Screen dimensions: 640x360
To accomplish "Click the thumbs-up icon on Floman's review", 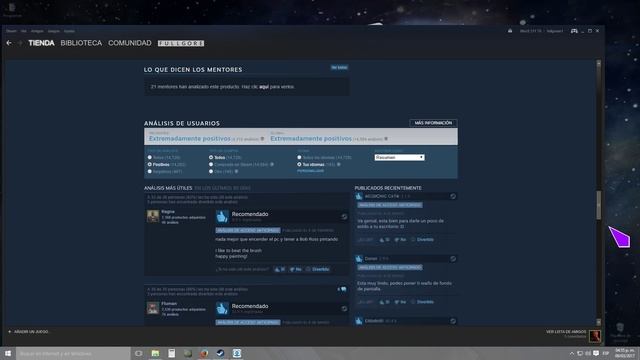I will tap(222, 309).
